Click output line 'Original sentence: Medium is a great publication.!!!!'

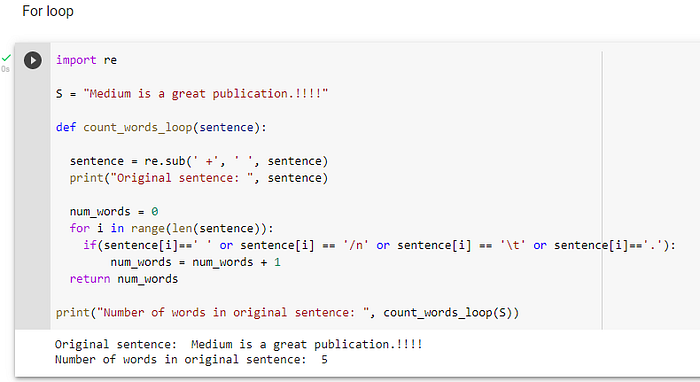coord(239,345)
